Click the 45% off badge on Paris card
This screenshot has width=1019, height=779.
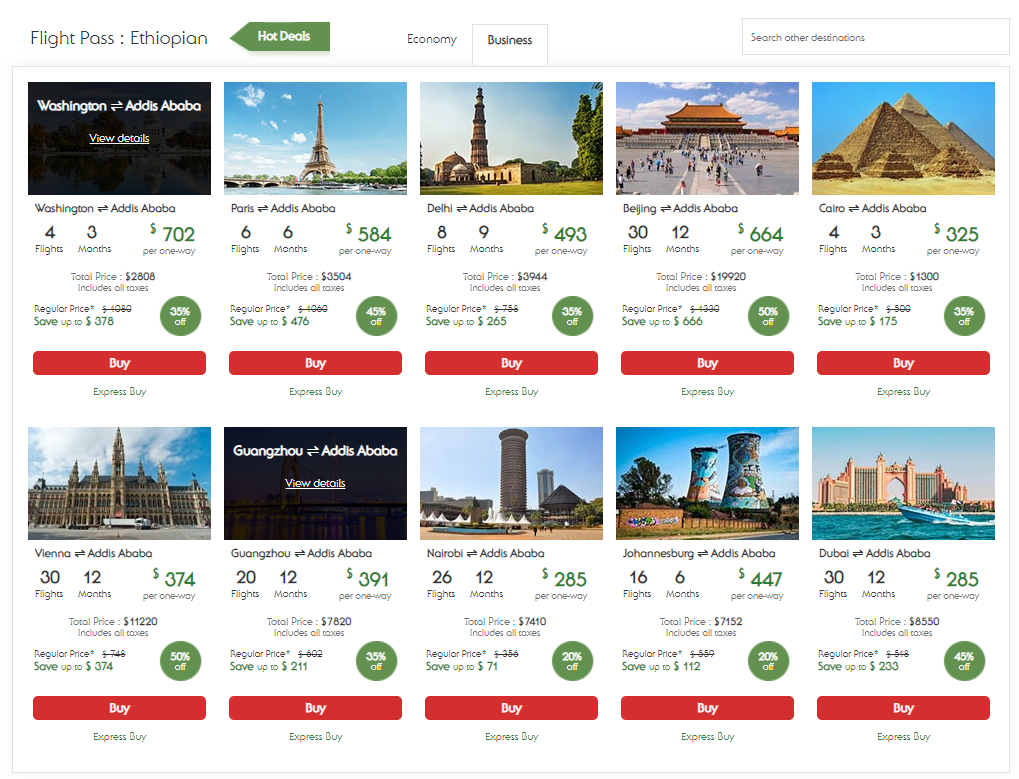coord(376,316)
